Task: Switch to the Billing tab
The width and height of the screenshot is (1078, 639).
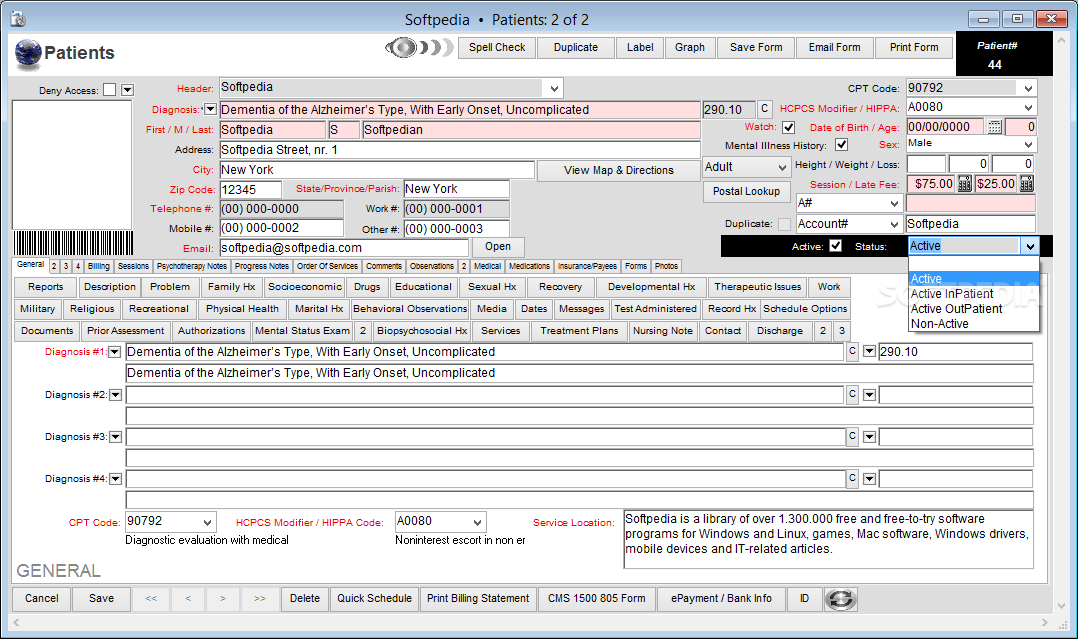Action: point(98,266)
